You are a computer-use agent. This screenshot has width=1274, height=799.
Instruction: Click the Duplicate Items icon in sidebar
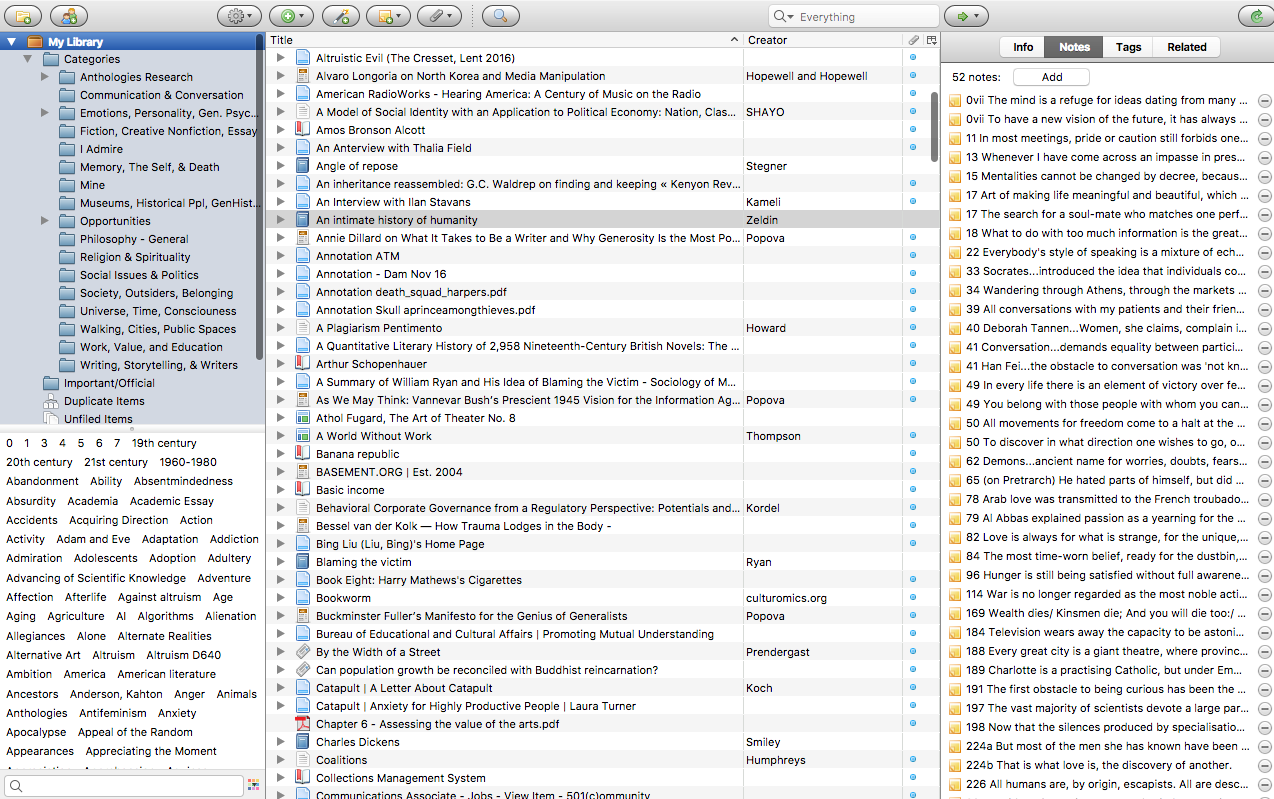pos(52,401)
